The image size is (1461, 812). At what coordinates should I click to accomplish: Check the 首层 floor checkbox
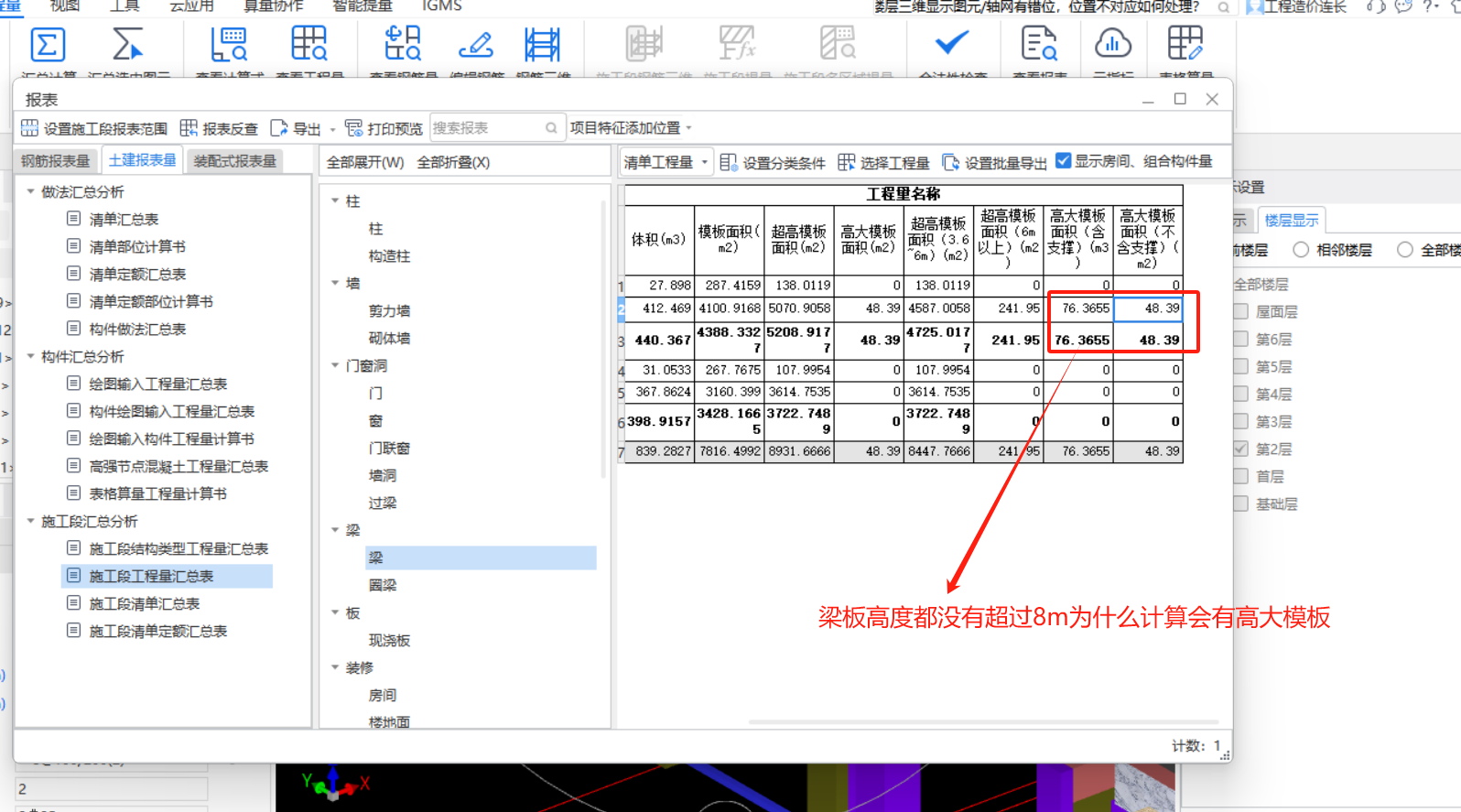pyautogui.click(x=1241, y=476)
